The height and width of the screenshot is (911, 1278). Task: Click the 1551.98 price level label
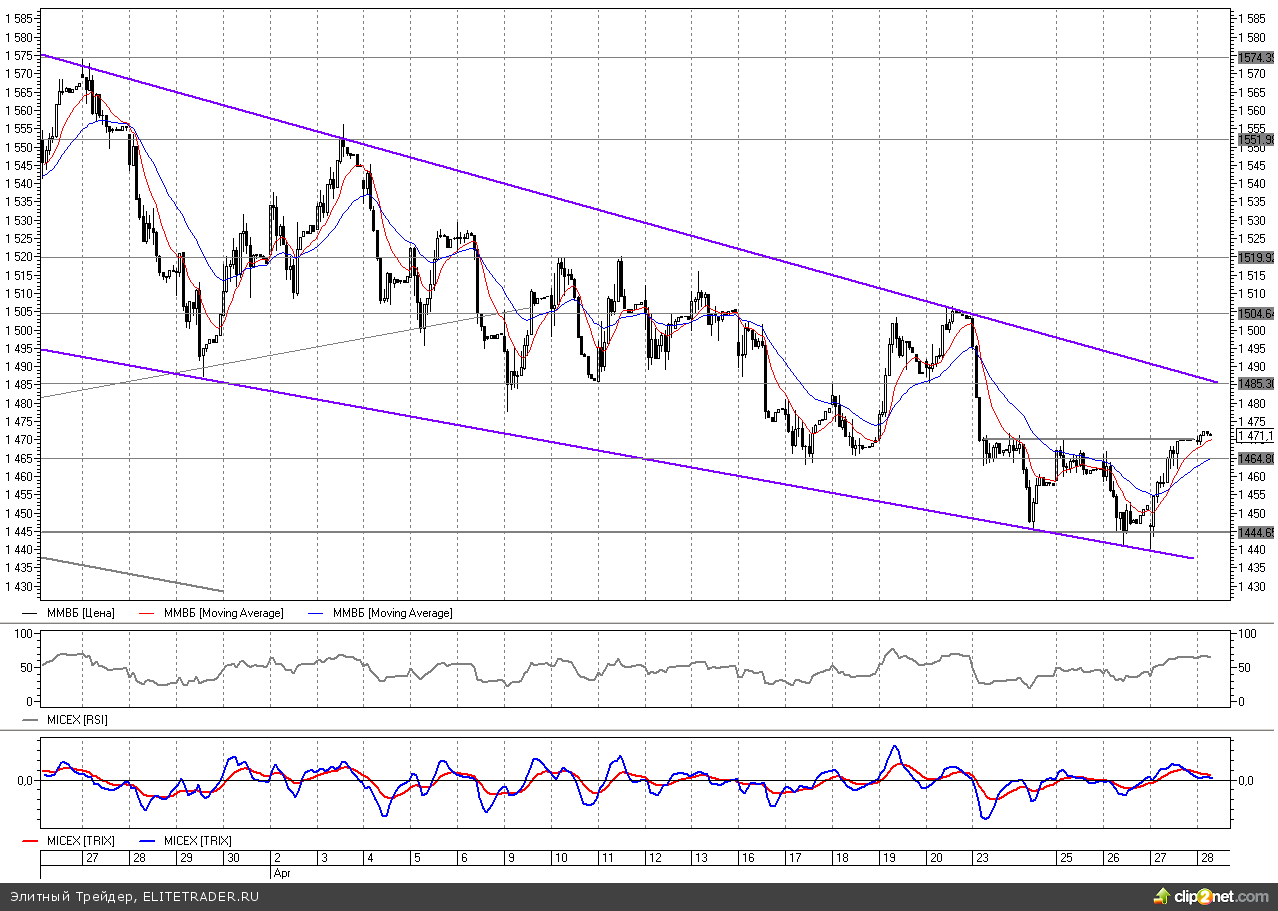[1255, 140]
